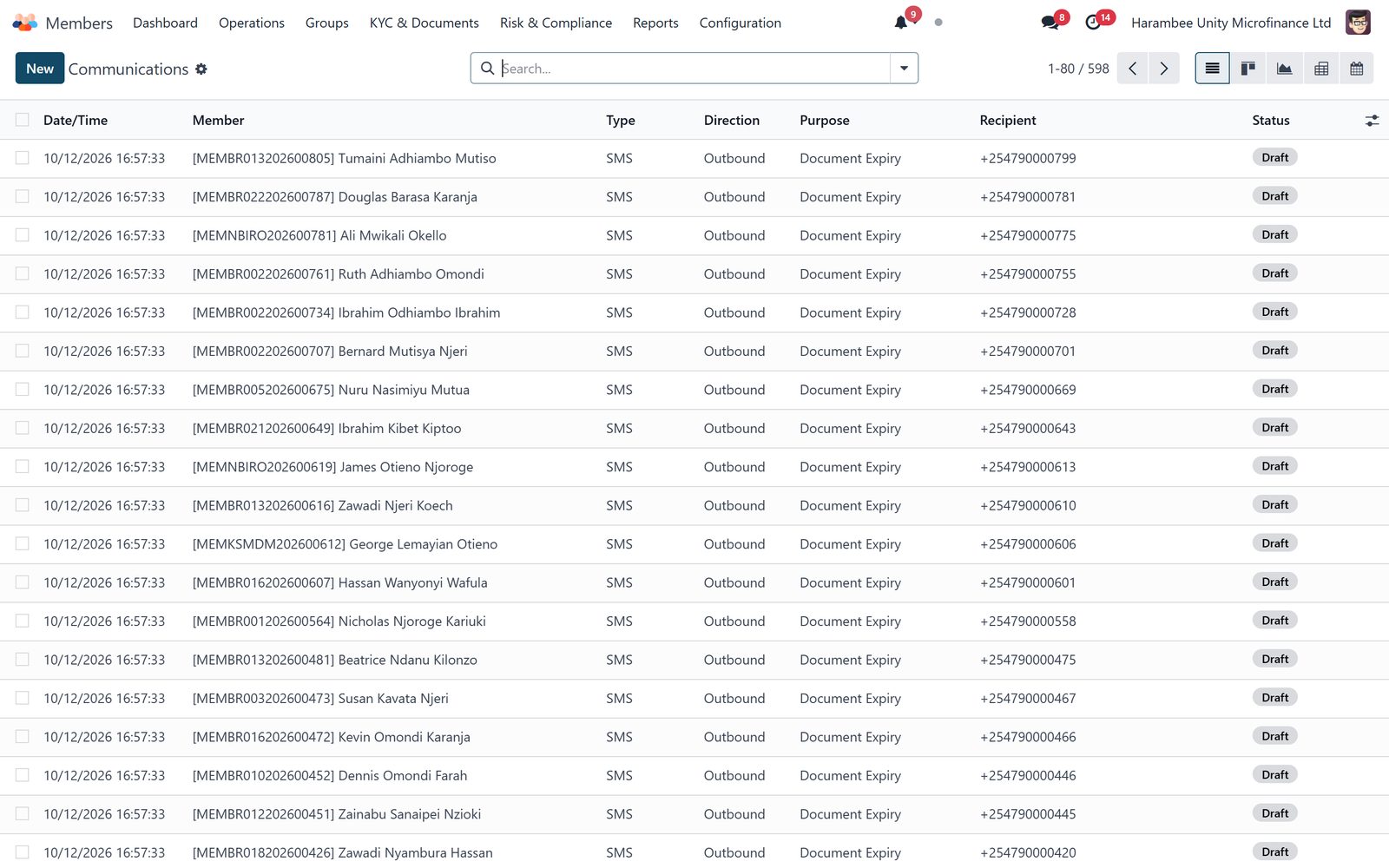
Task: Sort by the Status column header
Action: [x=1271, y=121]
